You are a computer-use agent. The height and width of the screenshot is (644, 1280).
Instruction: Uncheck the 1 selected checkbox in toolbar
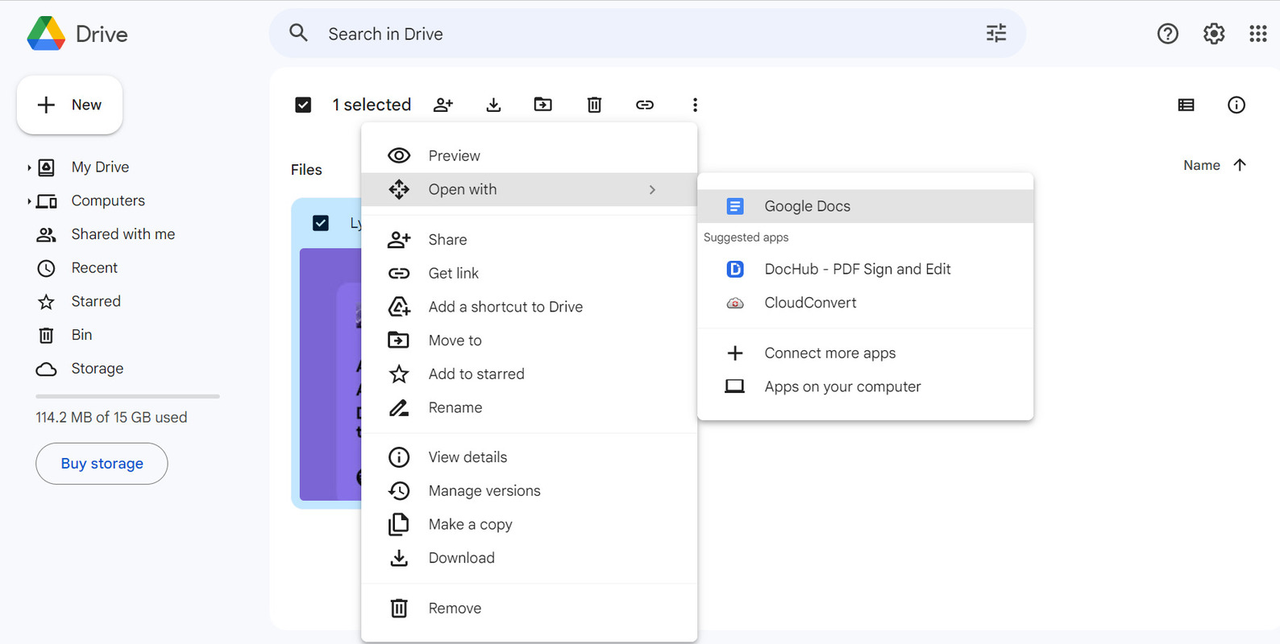point(303,105)
